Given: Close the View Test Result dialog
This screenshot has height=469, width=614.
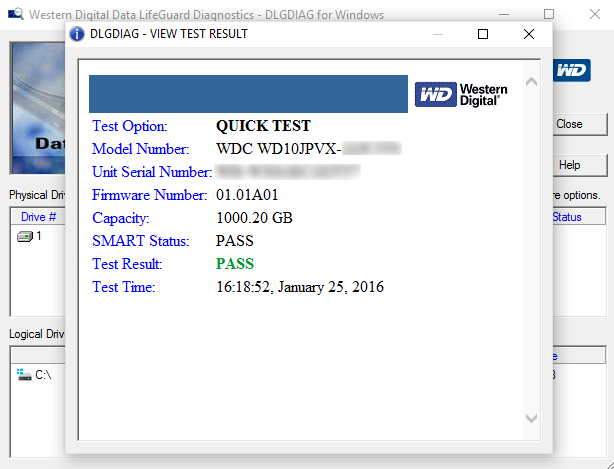Looking at the screenshot, I should tap(529, 34).
